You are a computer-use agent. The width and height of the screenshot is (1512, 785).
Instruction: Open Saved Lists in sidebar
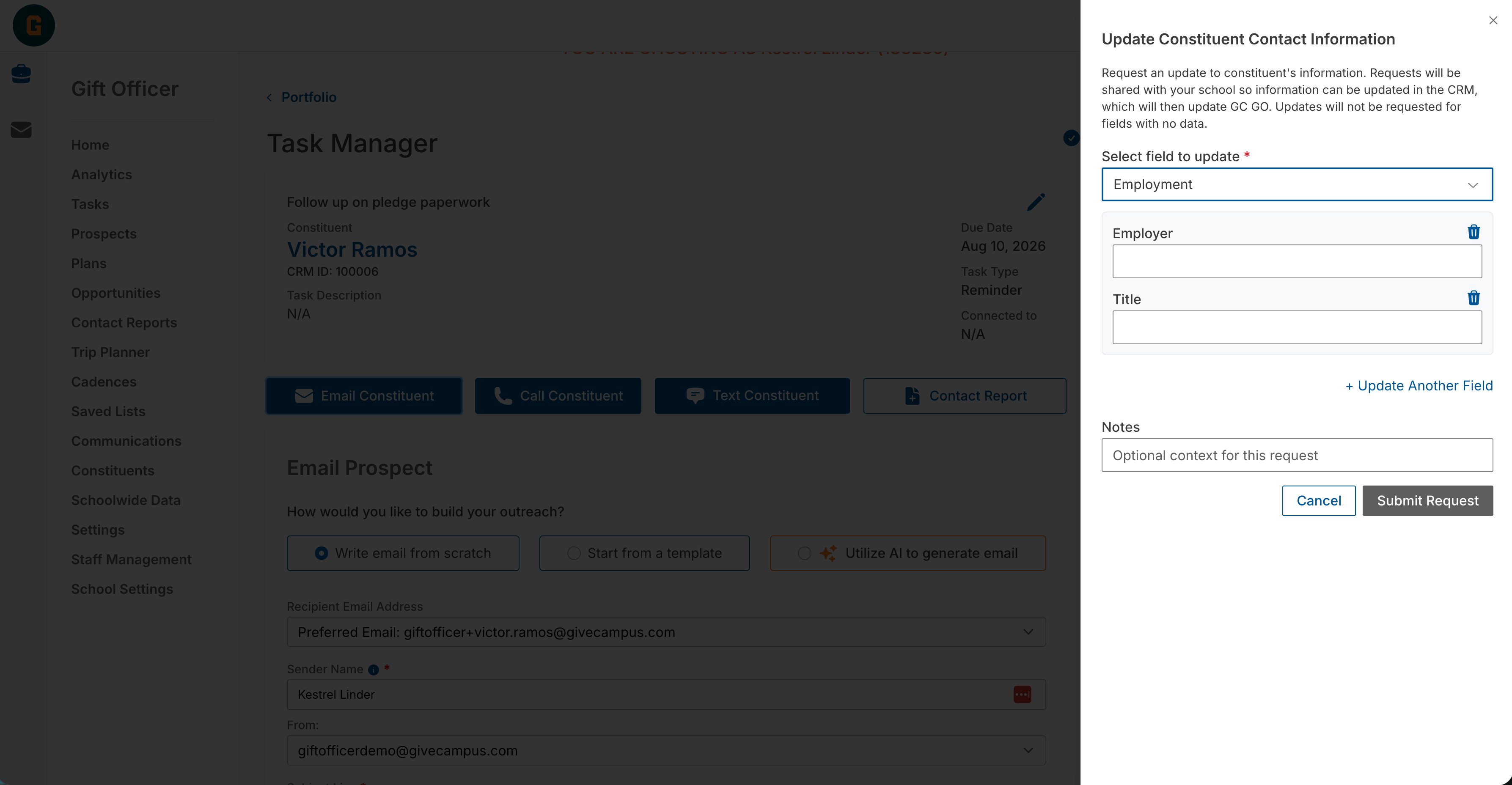[108, 411]
